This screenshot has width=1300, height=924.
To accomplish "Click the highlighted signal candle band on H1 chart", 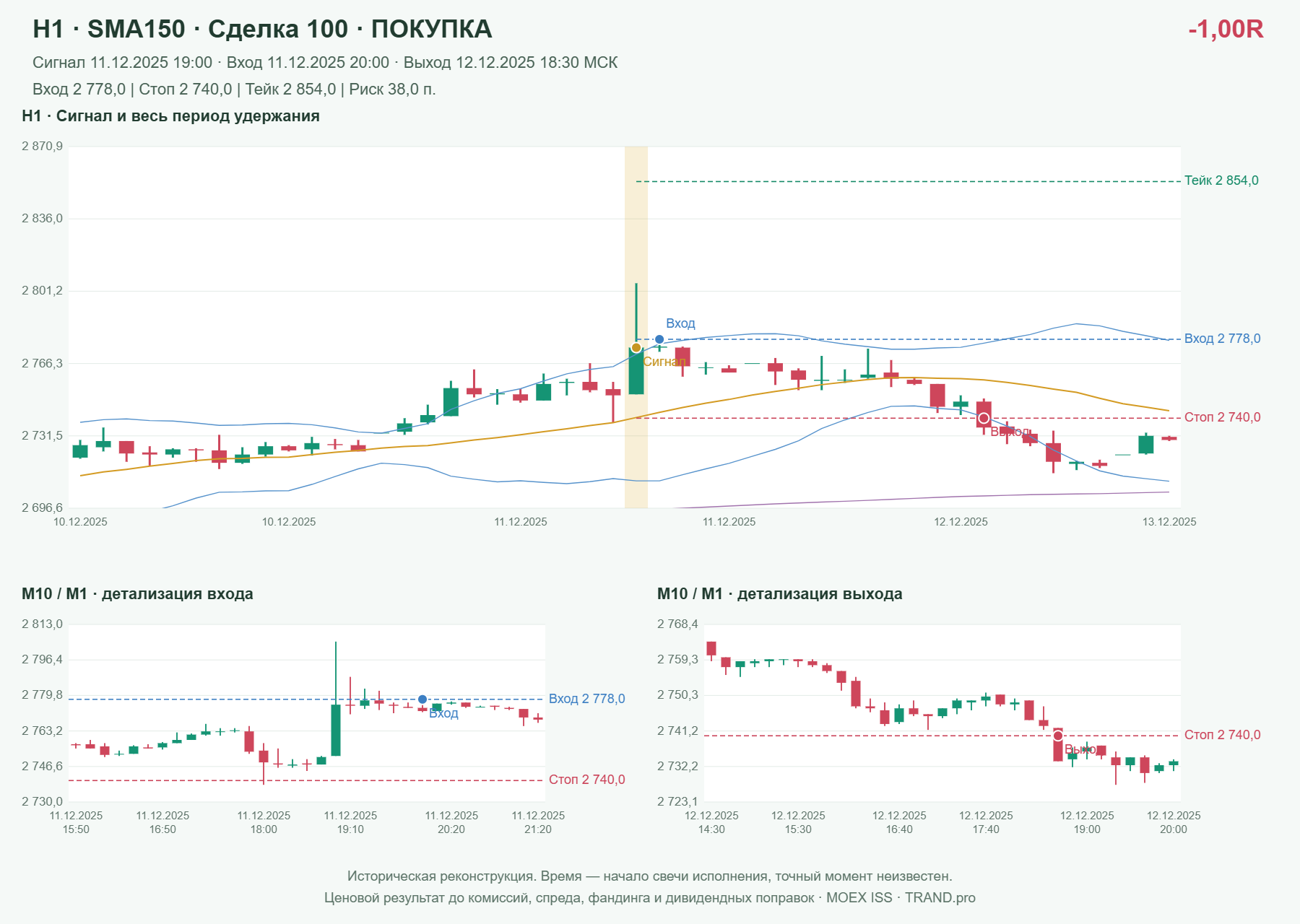I will click(x=636, y=327).
